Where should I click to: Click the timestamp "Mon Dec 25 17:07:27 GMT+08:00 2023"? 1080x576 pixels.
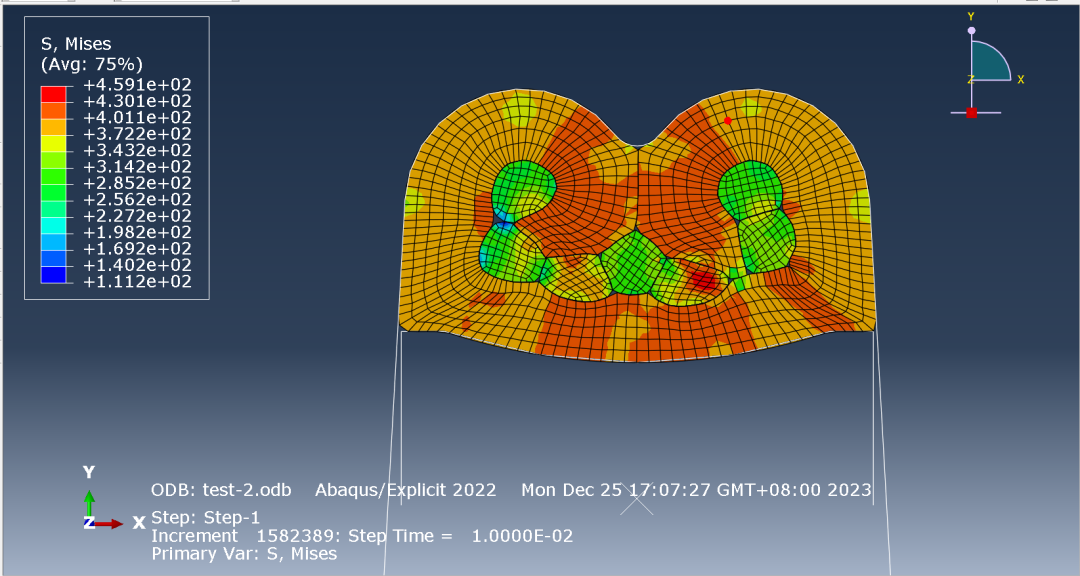click(x=696, y=490)
